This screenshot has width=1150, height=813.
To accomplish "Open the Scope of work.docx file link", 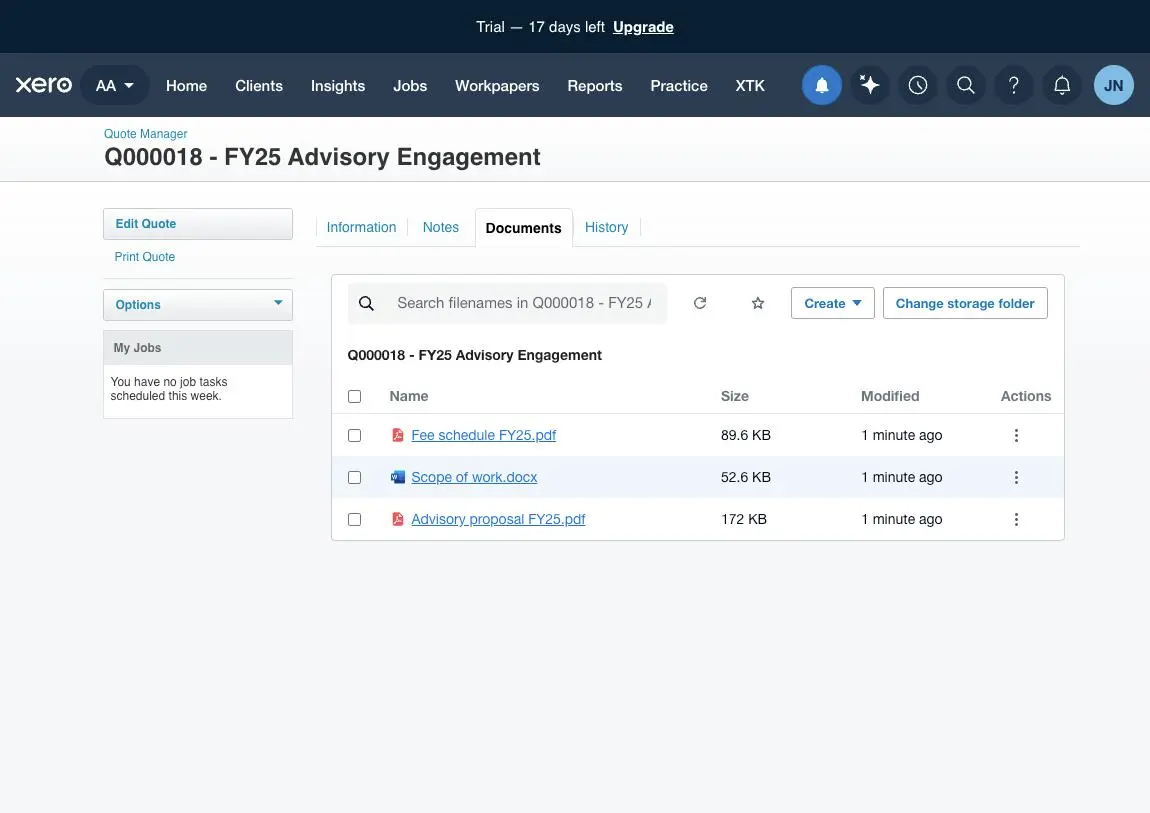I will (474, 477).
